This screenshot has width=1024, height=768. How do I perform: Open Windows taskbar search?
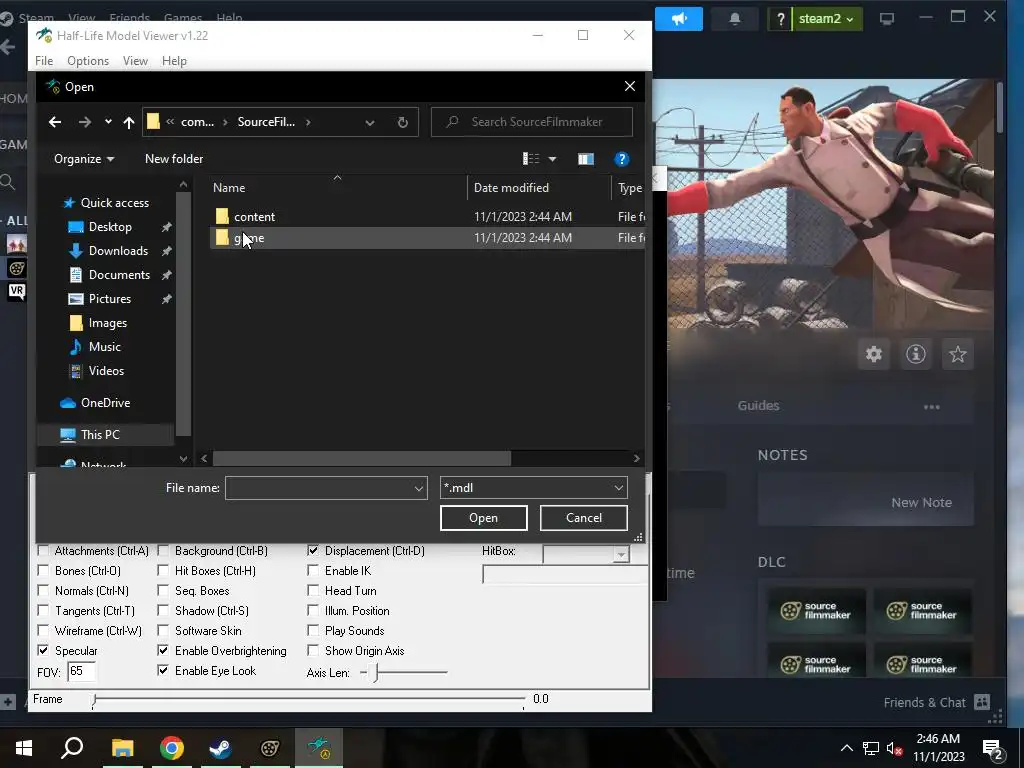tap(72, 748)
